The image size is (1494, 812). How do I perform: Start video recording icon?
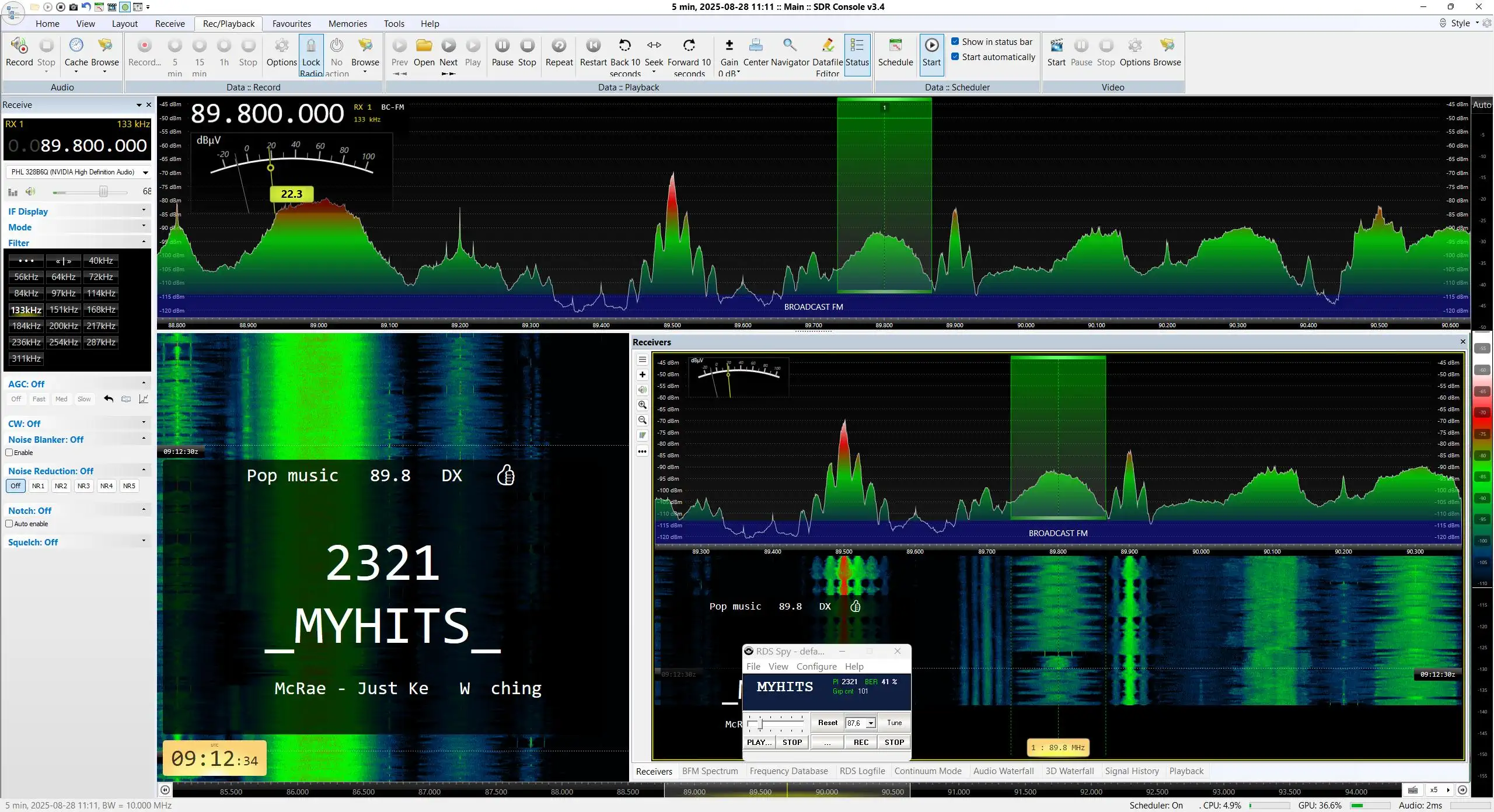pos(1056,45)
